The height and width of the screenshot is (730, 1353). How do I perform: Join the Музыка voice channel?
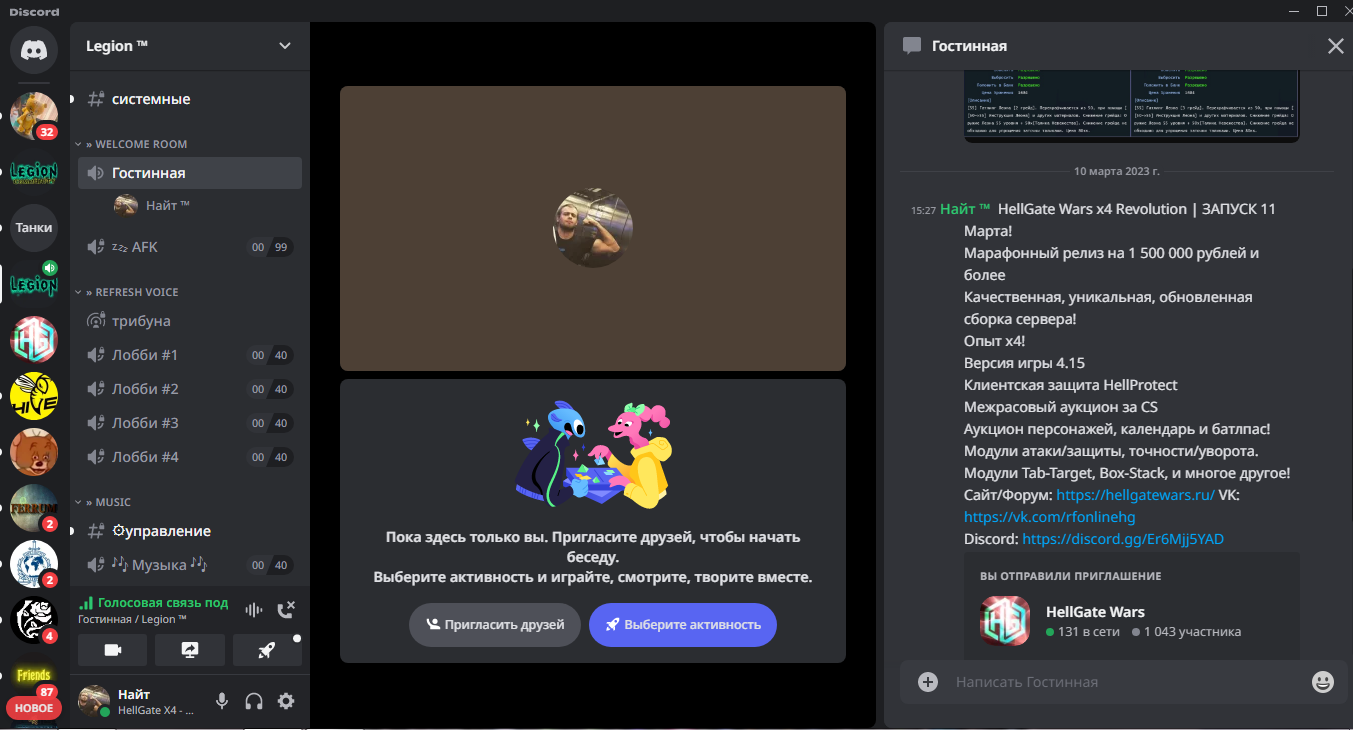click(x=190, y=565)
